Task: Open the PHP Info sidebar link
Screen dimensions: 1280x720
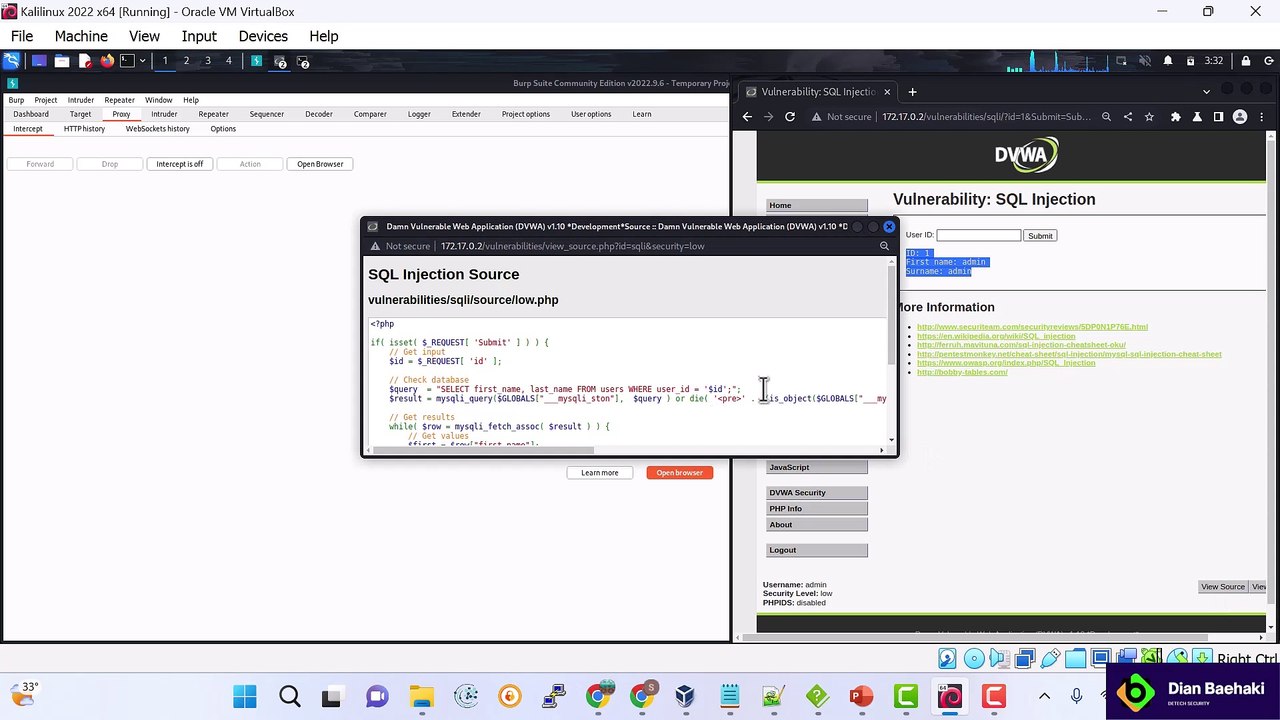Action: coord(817,508)
